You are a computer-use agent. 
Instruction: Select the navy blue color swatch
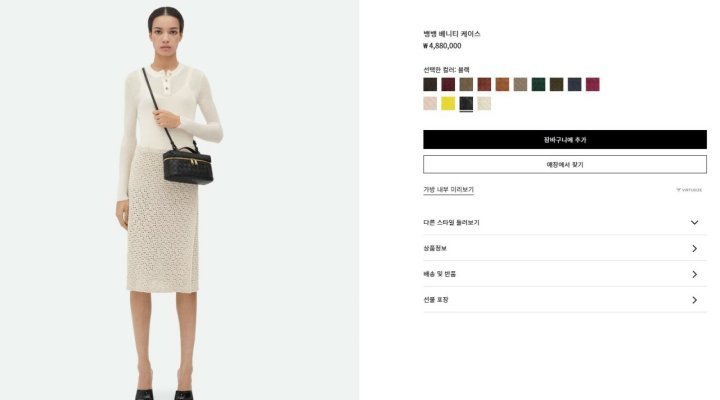[574, 85]
